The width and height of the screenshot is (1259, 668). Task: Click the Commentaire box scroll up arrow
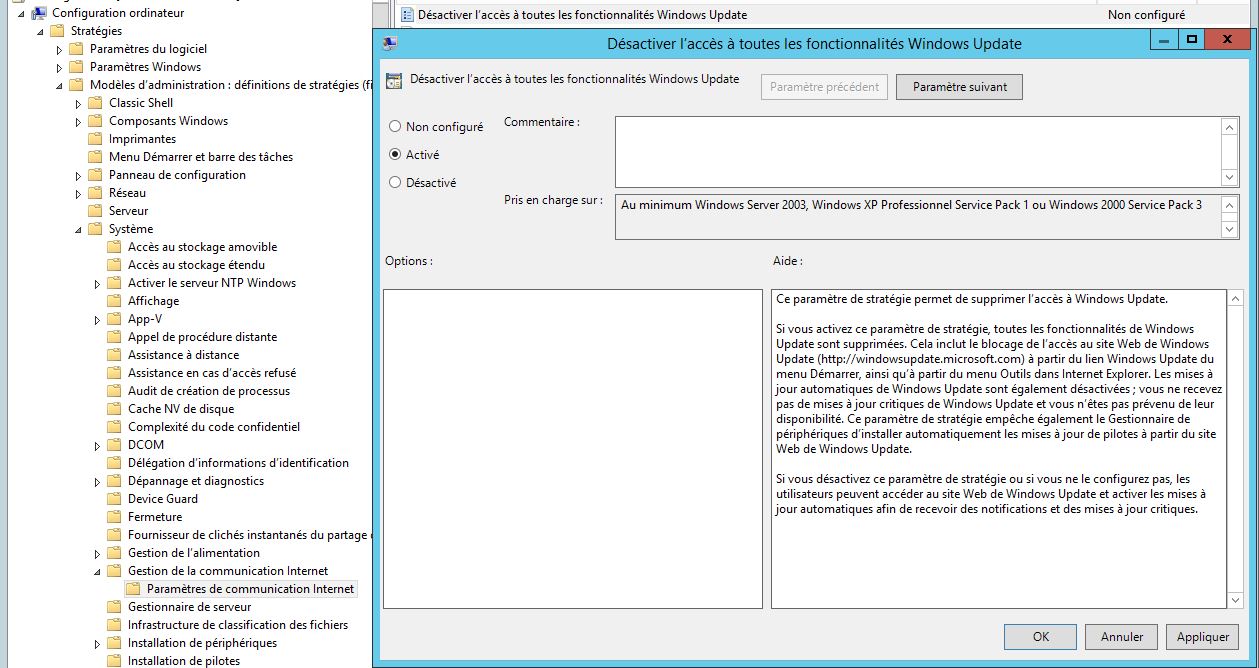(1230, 127)
